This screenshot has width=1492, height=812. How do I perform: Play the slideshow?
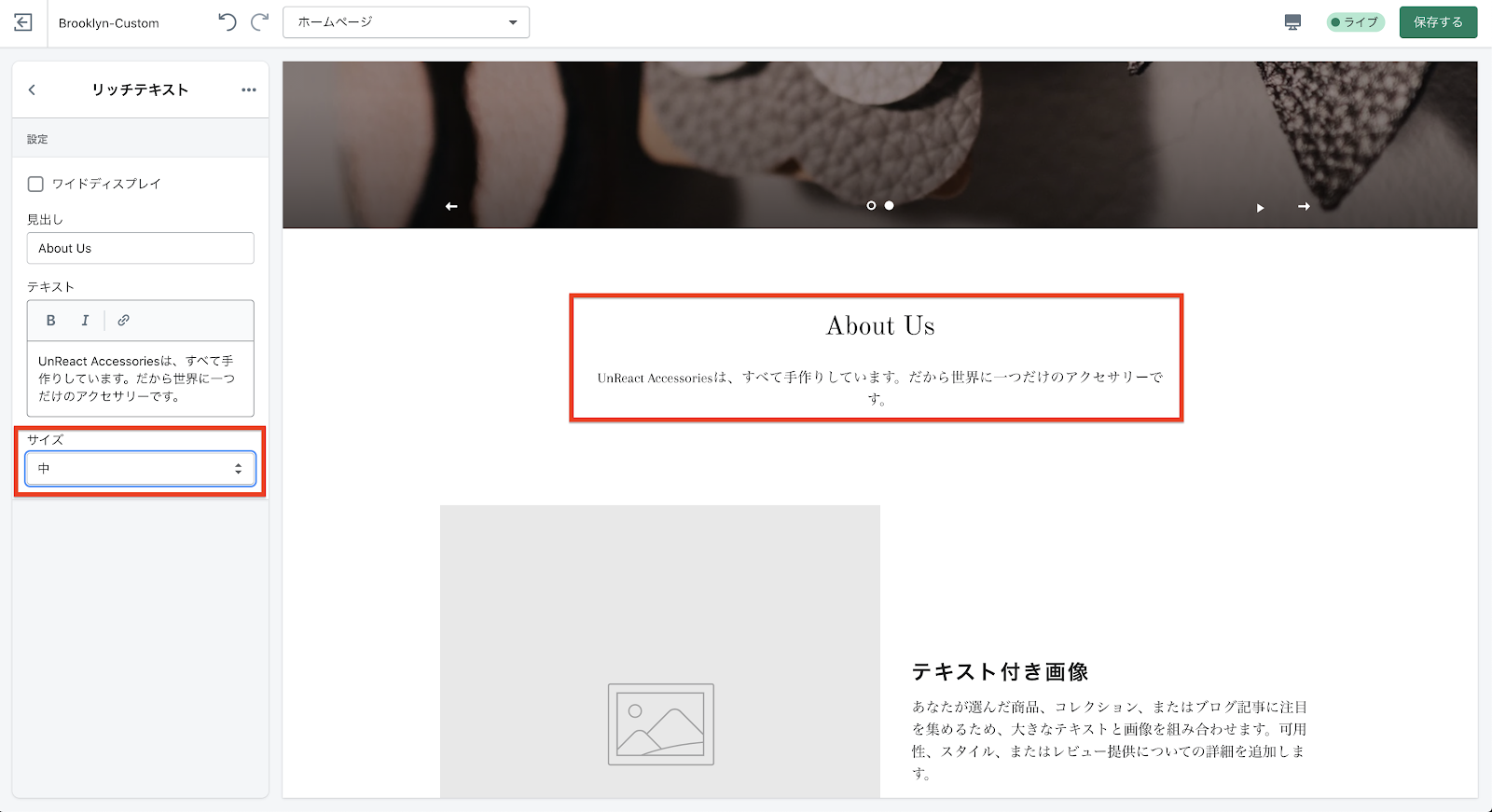tap(1260, 208)
